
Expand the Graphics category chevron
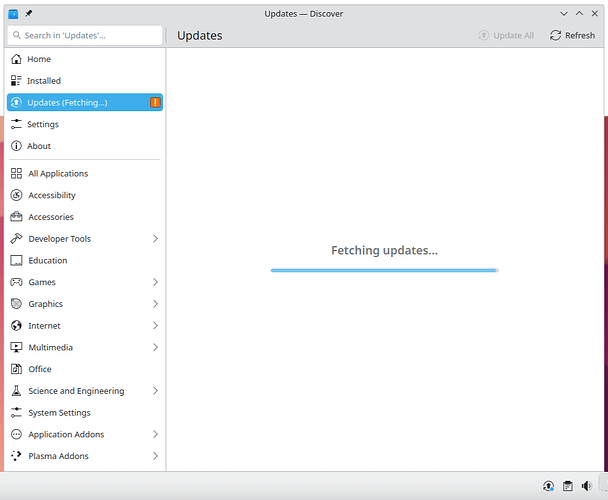pos(155,304)
